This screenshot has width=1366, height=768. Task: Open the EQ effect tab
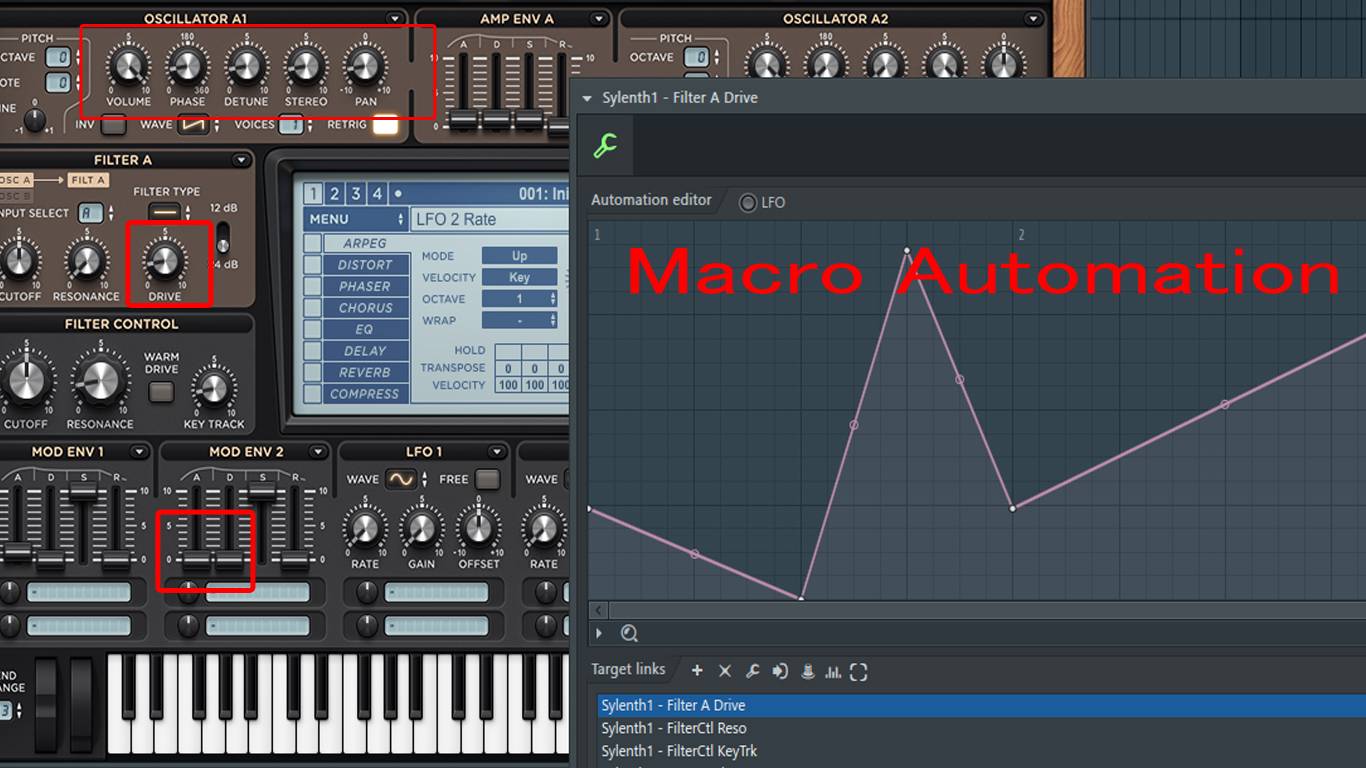click(x=365, y=329)
